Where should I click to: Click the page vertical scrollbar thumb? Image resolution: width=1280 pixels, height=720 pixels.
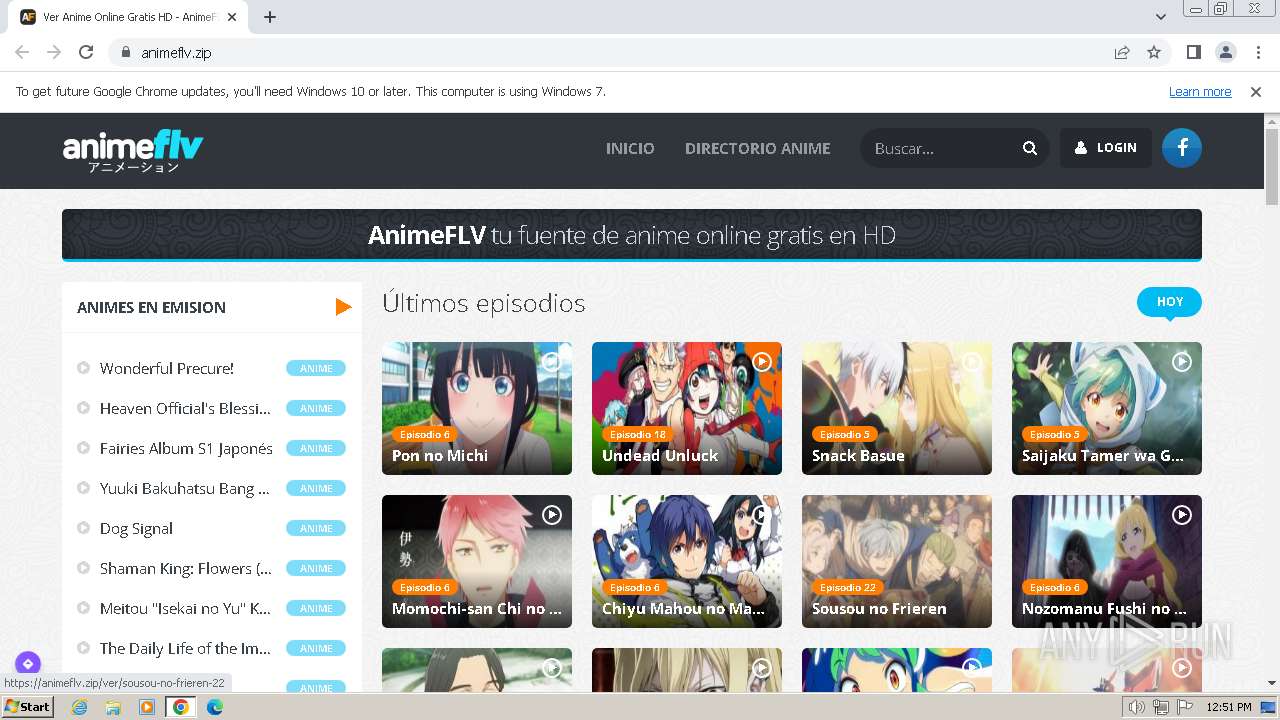[1272, 165]
